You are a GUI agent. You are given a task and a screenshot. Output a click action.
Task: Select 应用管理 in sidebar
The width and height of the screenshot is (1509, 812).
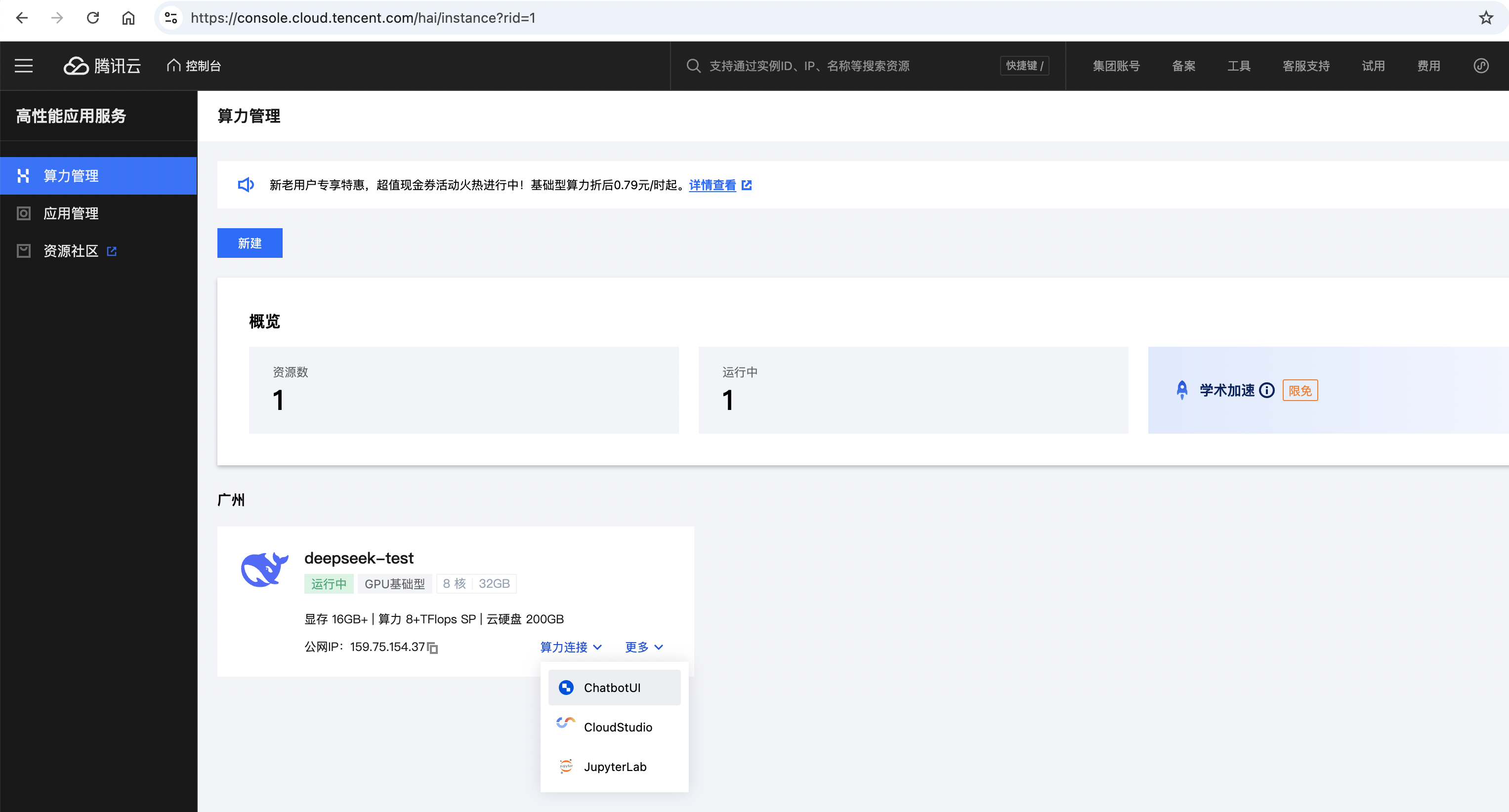click(98, 213)
